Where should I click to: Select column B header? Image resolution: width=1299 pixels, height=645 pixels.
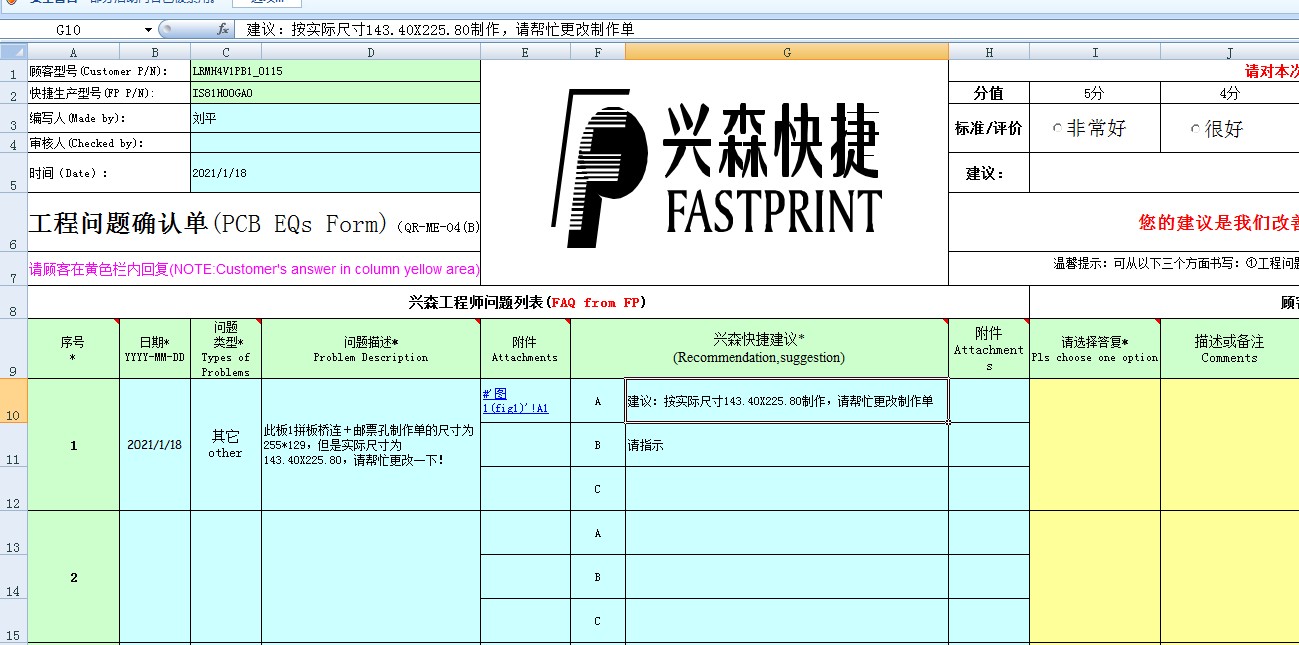(154, 51)
